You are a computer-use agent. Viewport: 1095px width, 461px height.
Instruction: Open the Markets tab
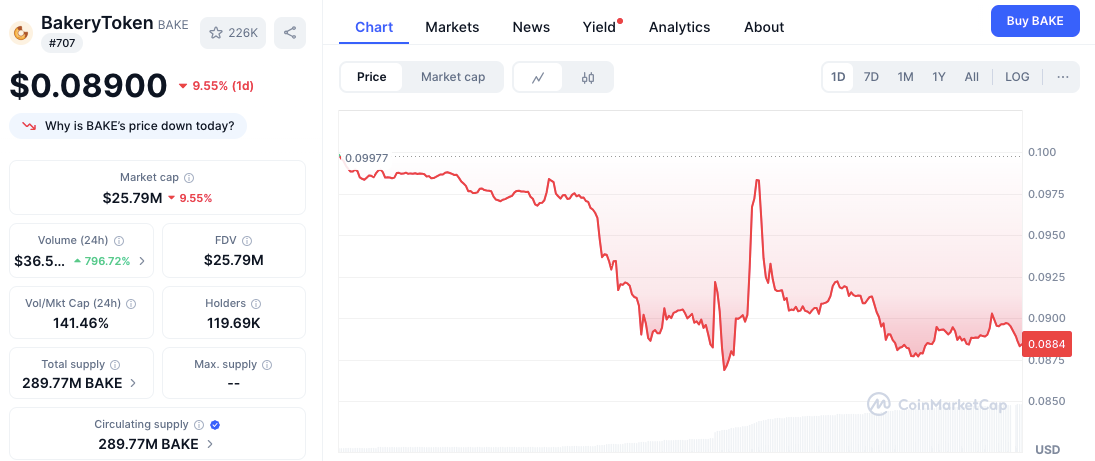(x=452, y=27)
